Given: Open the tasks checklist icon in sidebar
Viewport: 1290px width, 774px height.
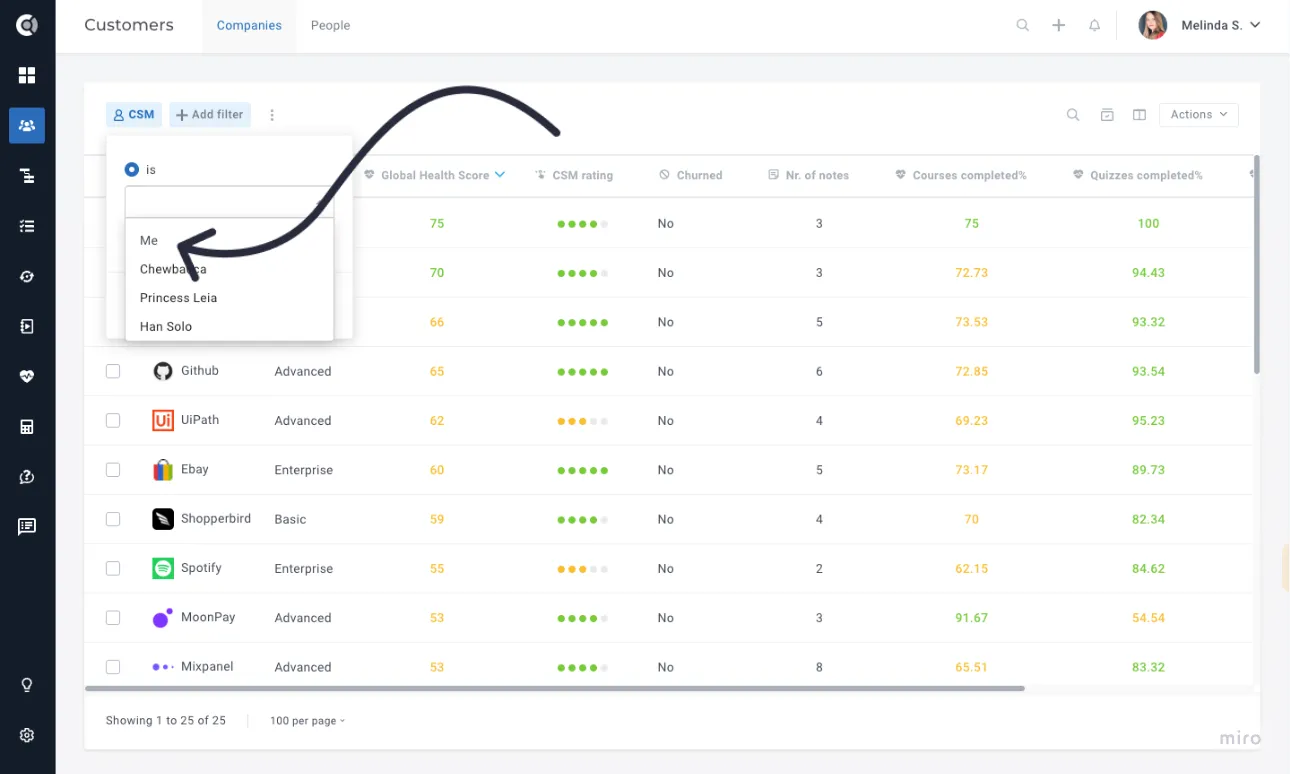Looking at the screenshot, I should click(x=27, y=226).
